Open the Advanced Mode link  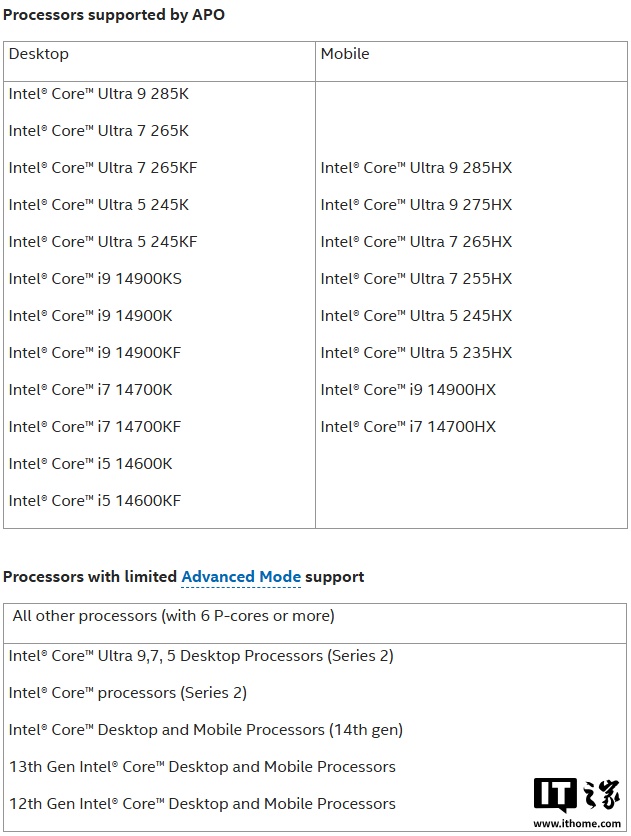[x=240, y=577]
